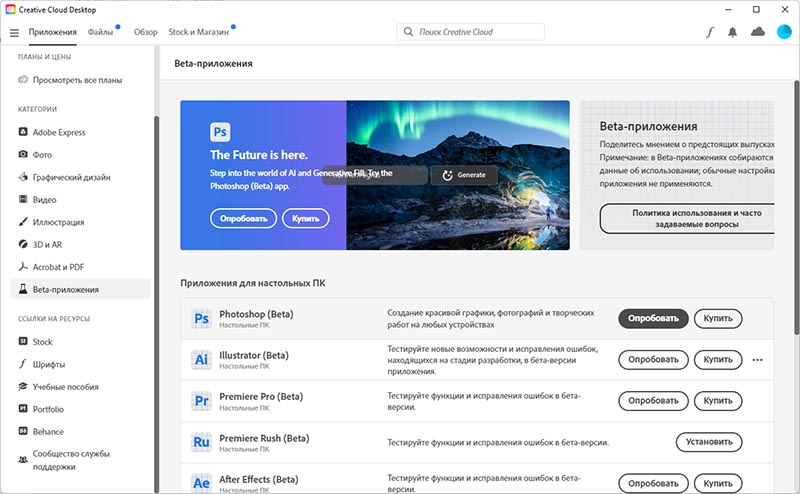Click Установить for Premiere Rush (Beta)

pos(709,442)
